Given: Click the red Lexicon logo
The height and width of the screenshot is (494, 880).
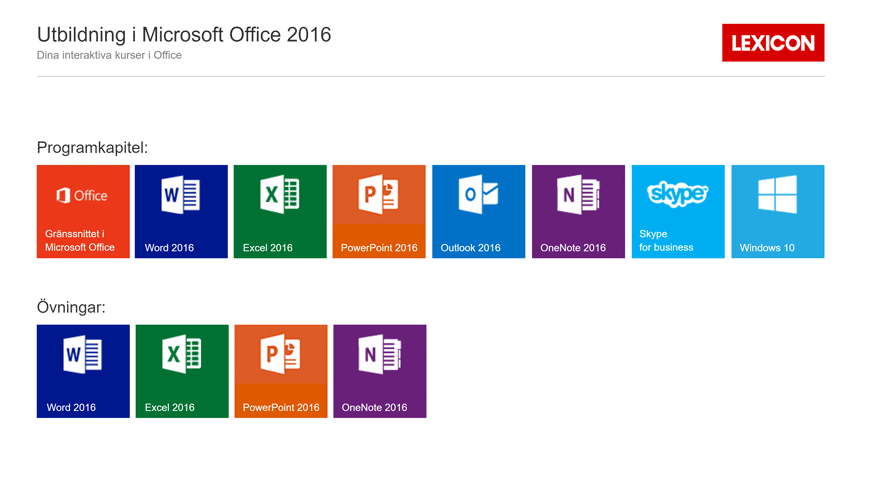Looking at the screenshot, I should (773, 43).
